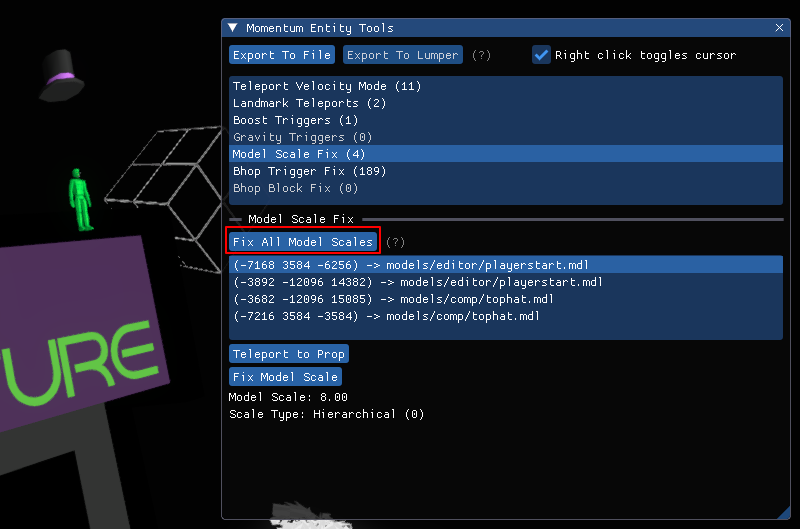Select Gravity Triggers (0) list item
The image size is (800, 529).
pos(288,137)
